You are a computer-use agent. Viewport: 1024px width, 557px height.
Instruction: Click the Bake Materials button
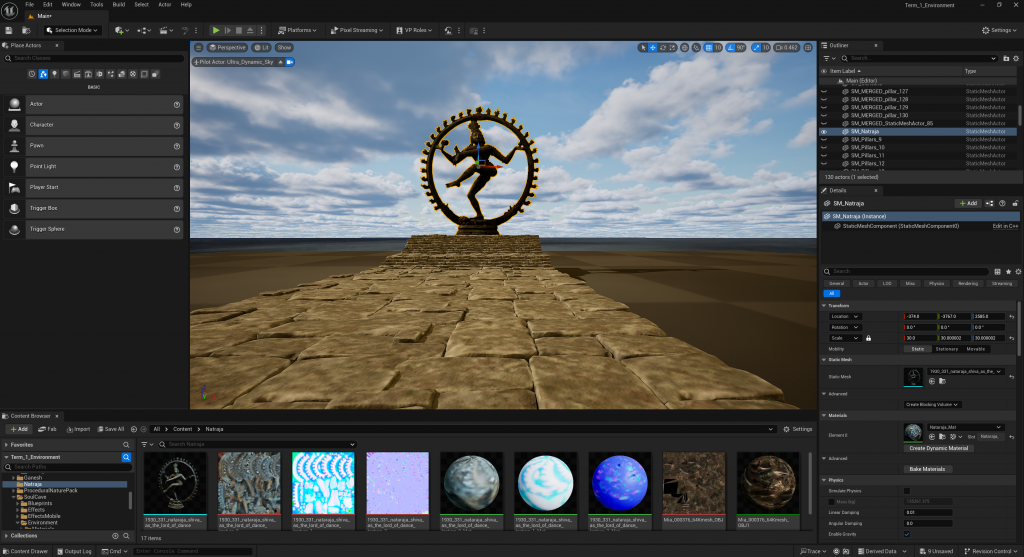click(927, 469)
